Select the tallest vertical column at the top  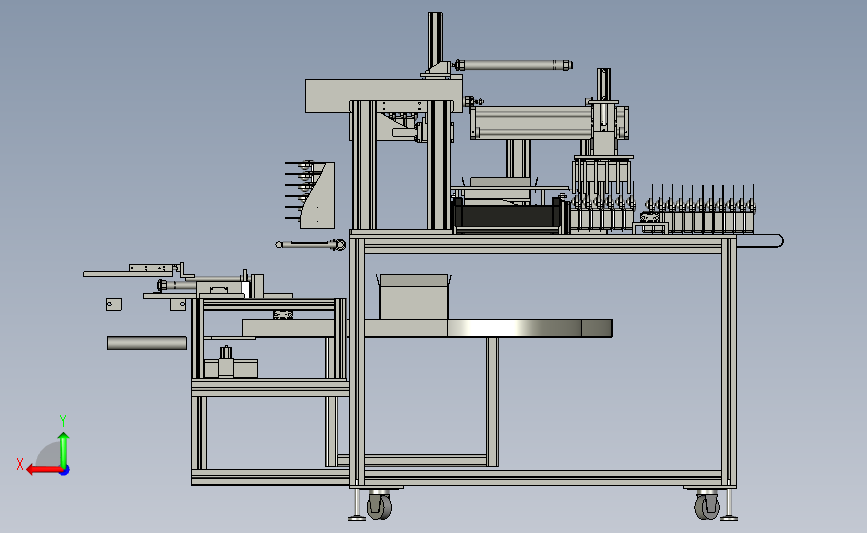coord(435,40)
